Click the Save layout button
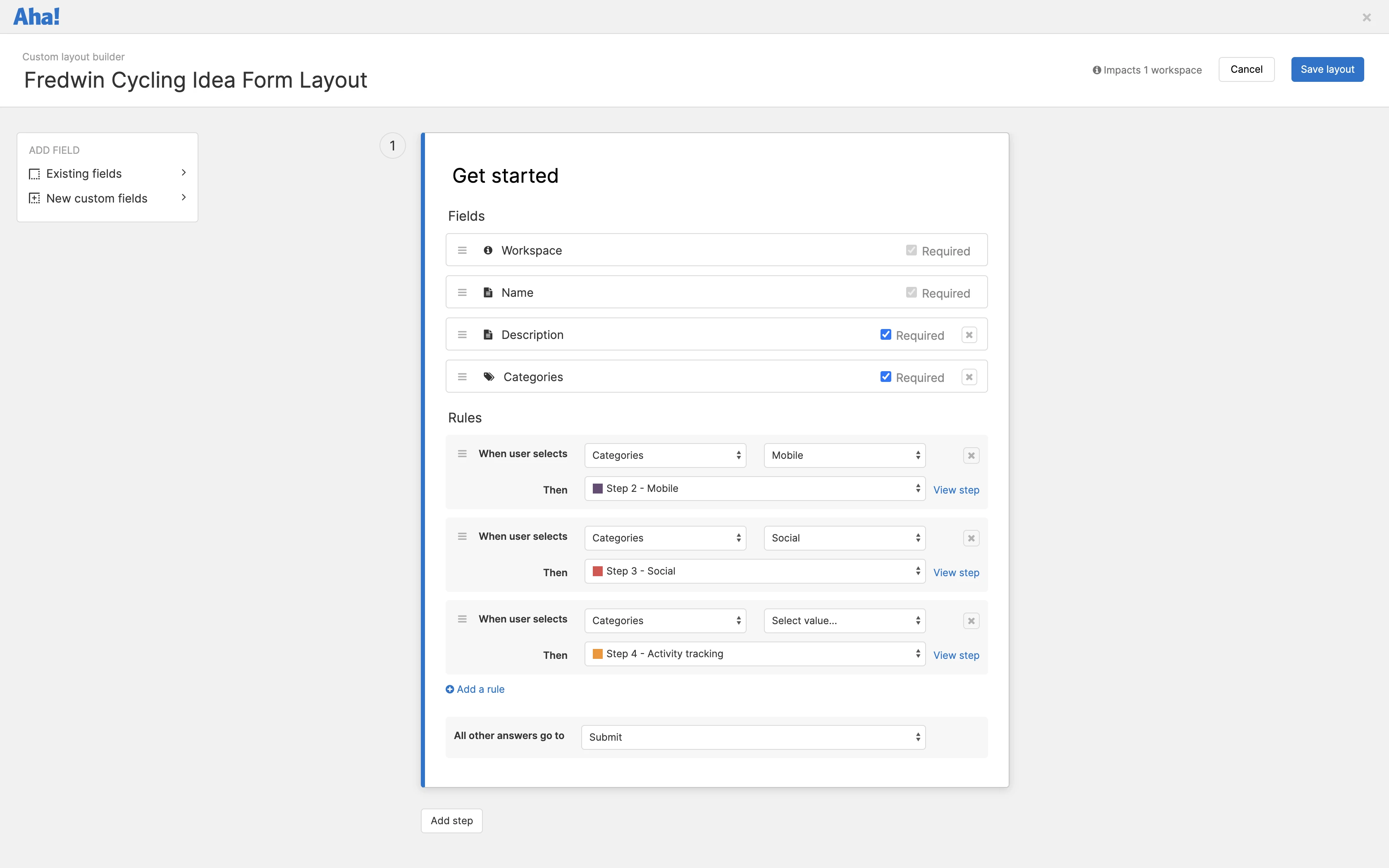Image resolution: width=1389 pixels, height=868 pixels. [x=1327, y=69]
